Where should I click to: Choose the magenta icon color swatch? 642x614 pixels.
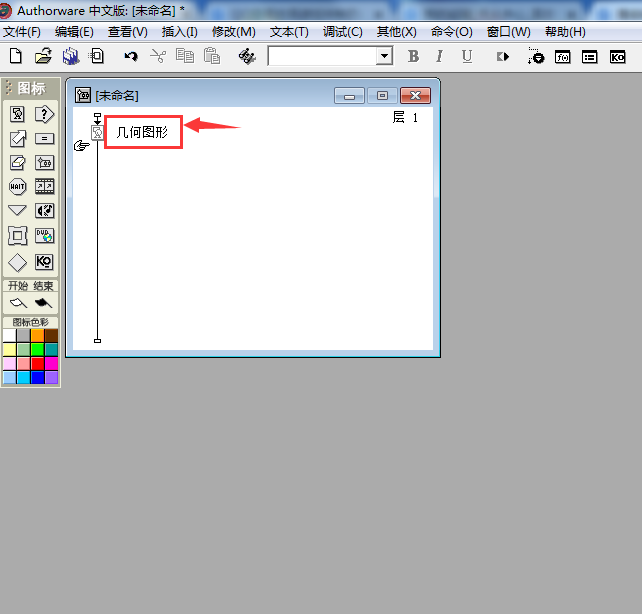coord(51,363)
